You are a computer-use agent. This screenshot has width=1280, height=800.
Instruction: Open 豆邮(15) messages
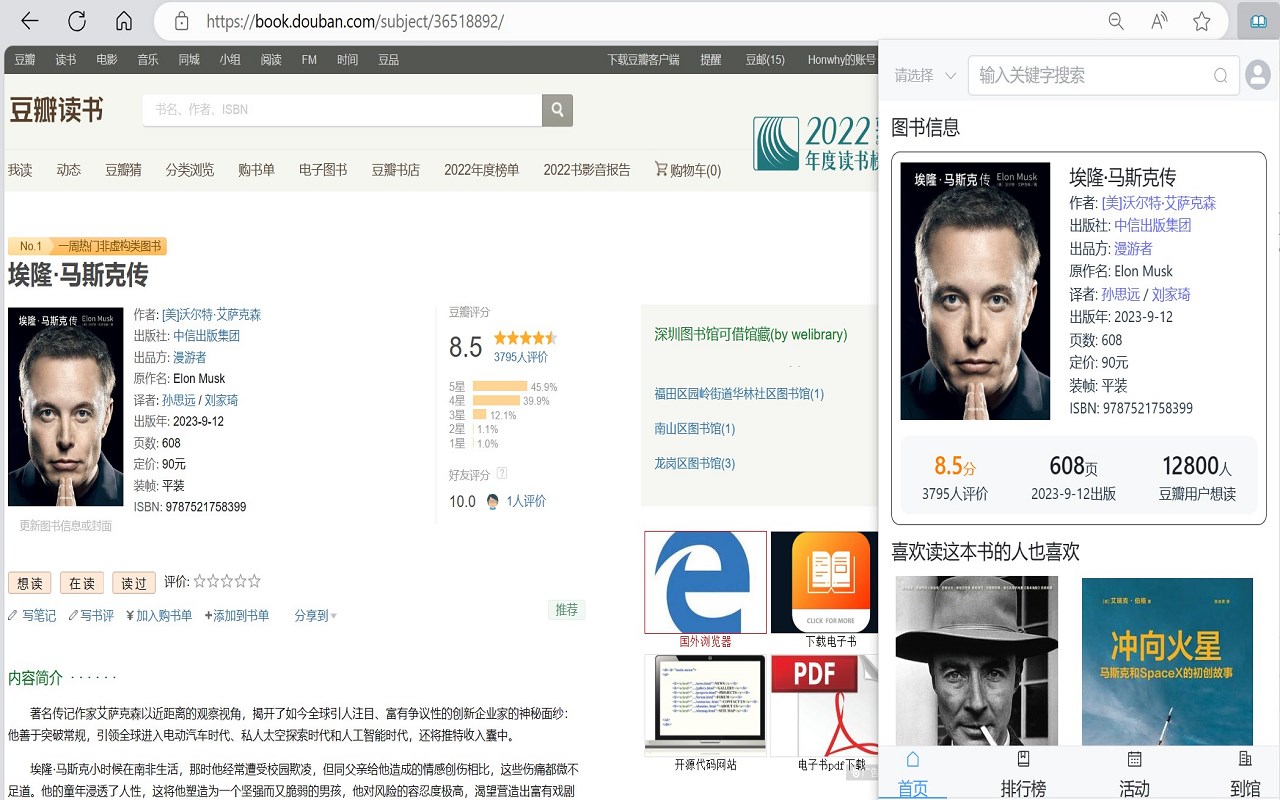[765, 59]
